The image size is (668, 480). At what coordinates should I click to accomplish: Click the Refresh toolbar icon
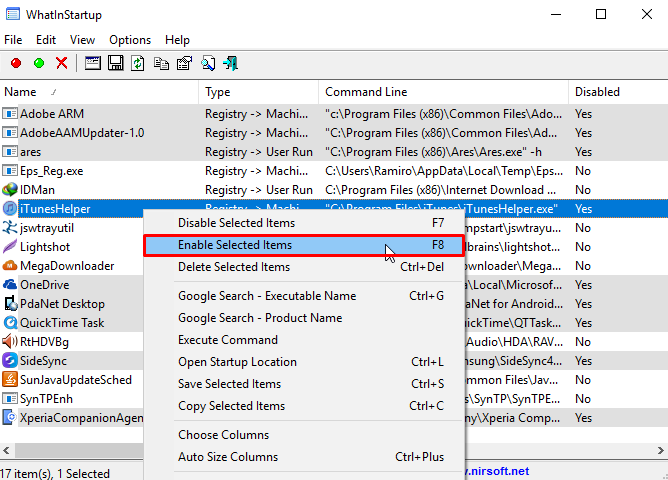click(138, 63)
